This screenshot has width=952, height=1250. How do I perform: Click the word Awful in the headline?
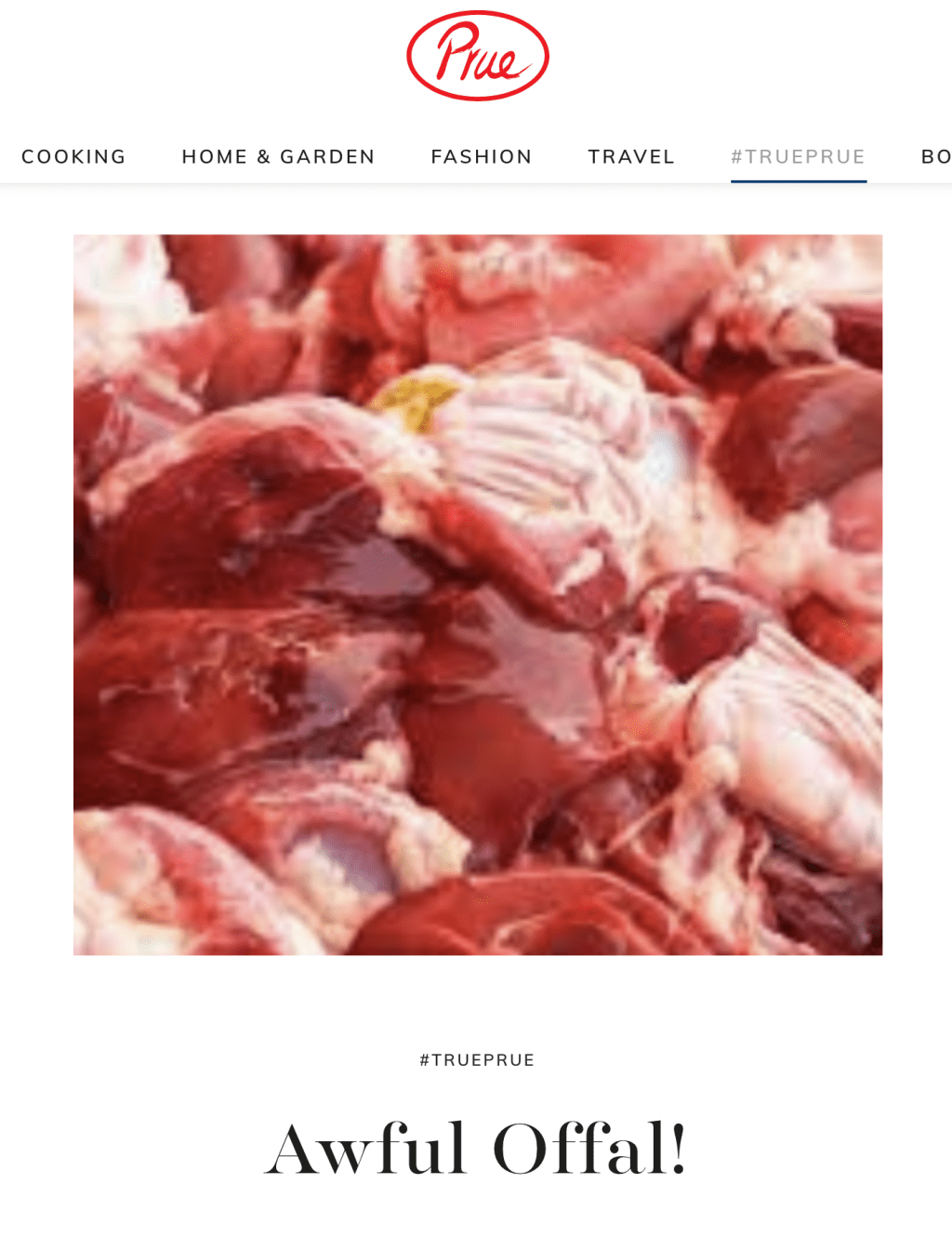[365, 1150]
